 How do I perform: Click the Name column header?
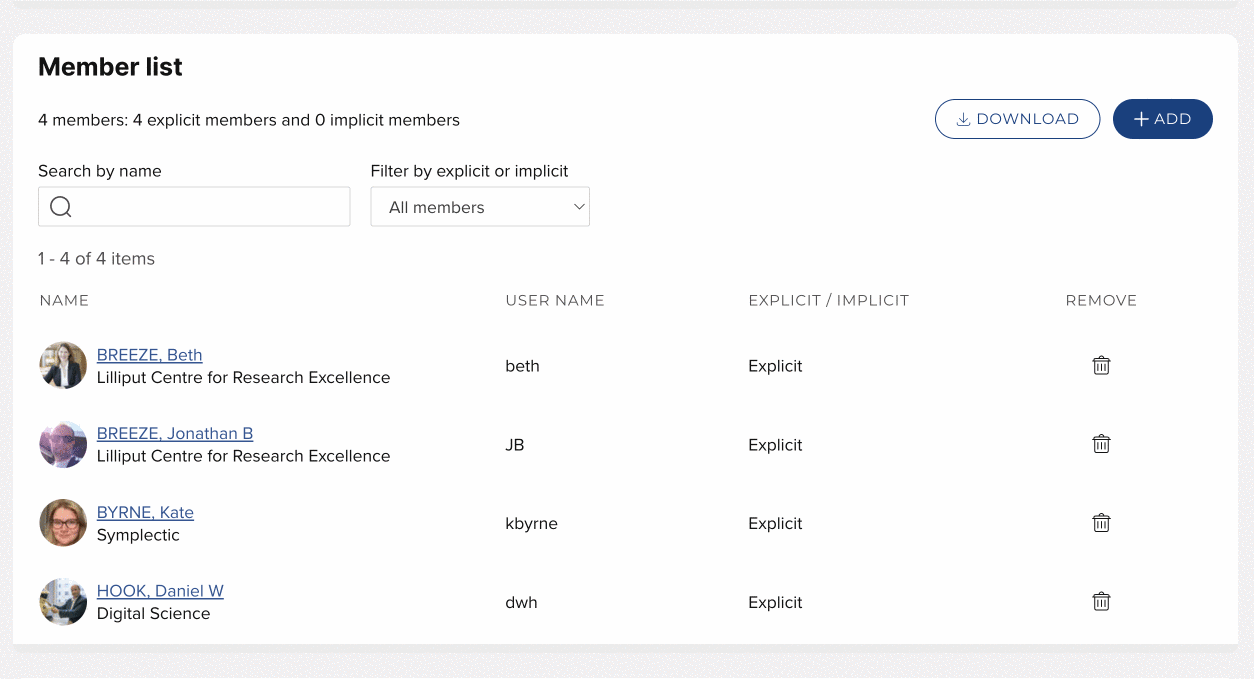(64, 300)
